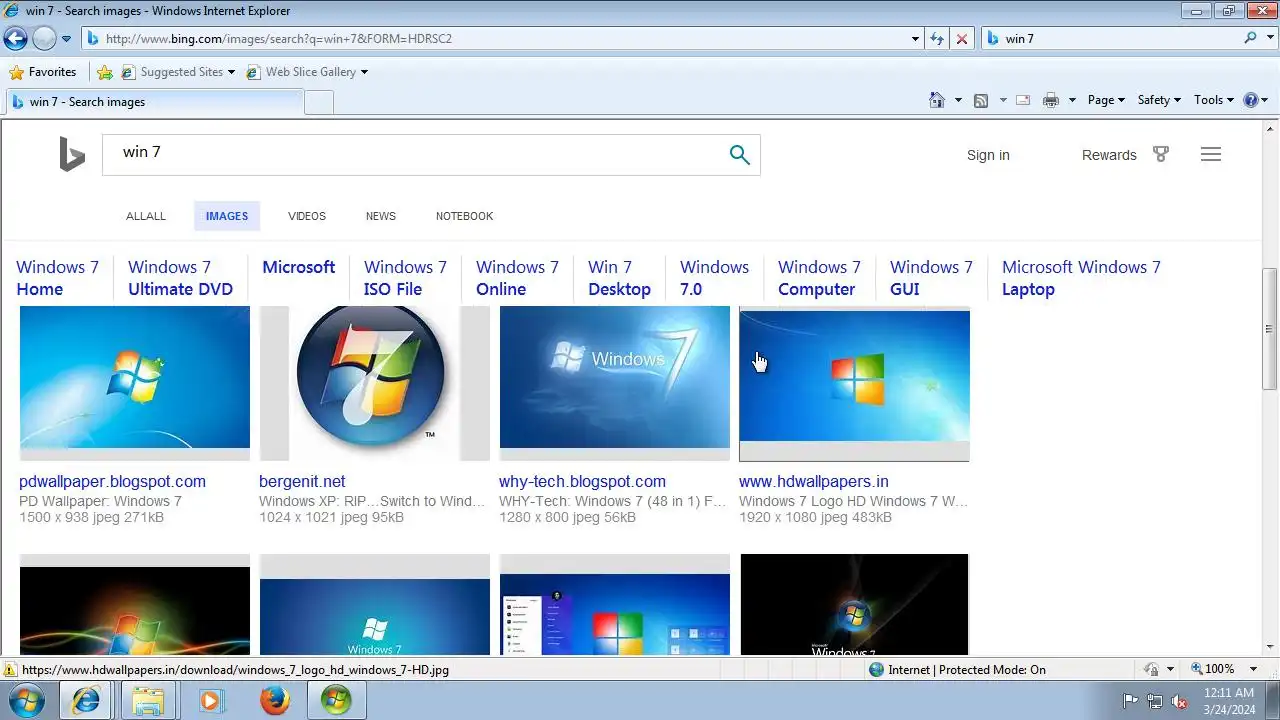
Task: Click Windows 7 Online suggestion
Action: tap(517, 278)
